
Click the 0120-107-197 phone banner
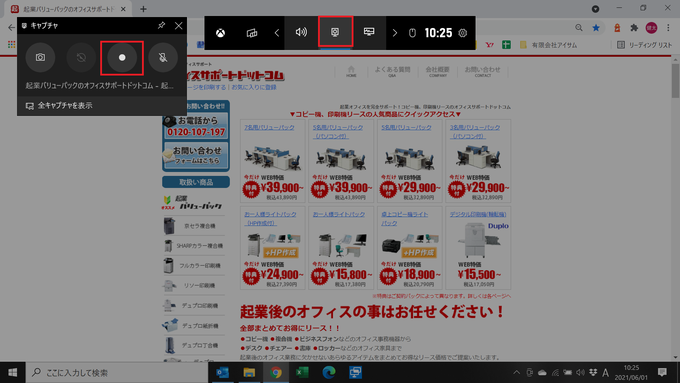point(196,126)
